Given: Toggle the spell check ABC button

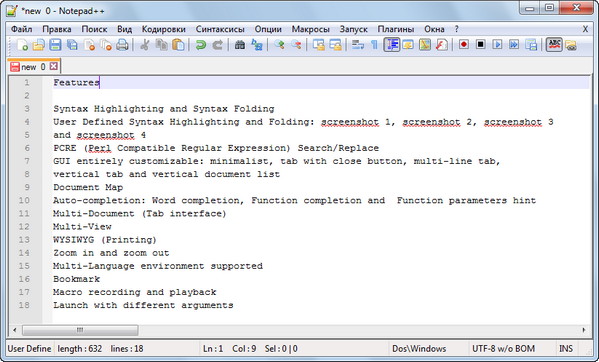Looking at the screenshot, I should (554, 45).
